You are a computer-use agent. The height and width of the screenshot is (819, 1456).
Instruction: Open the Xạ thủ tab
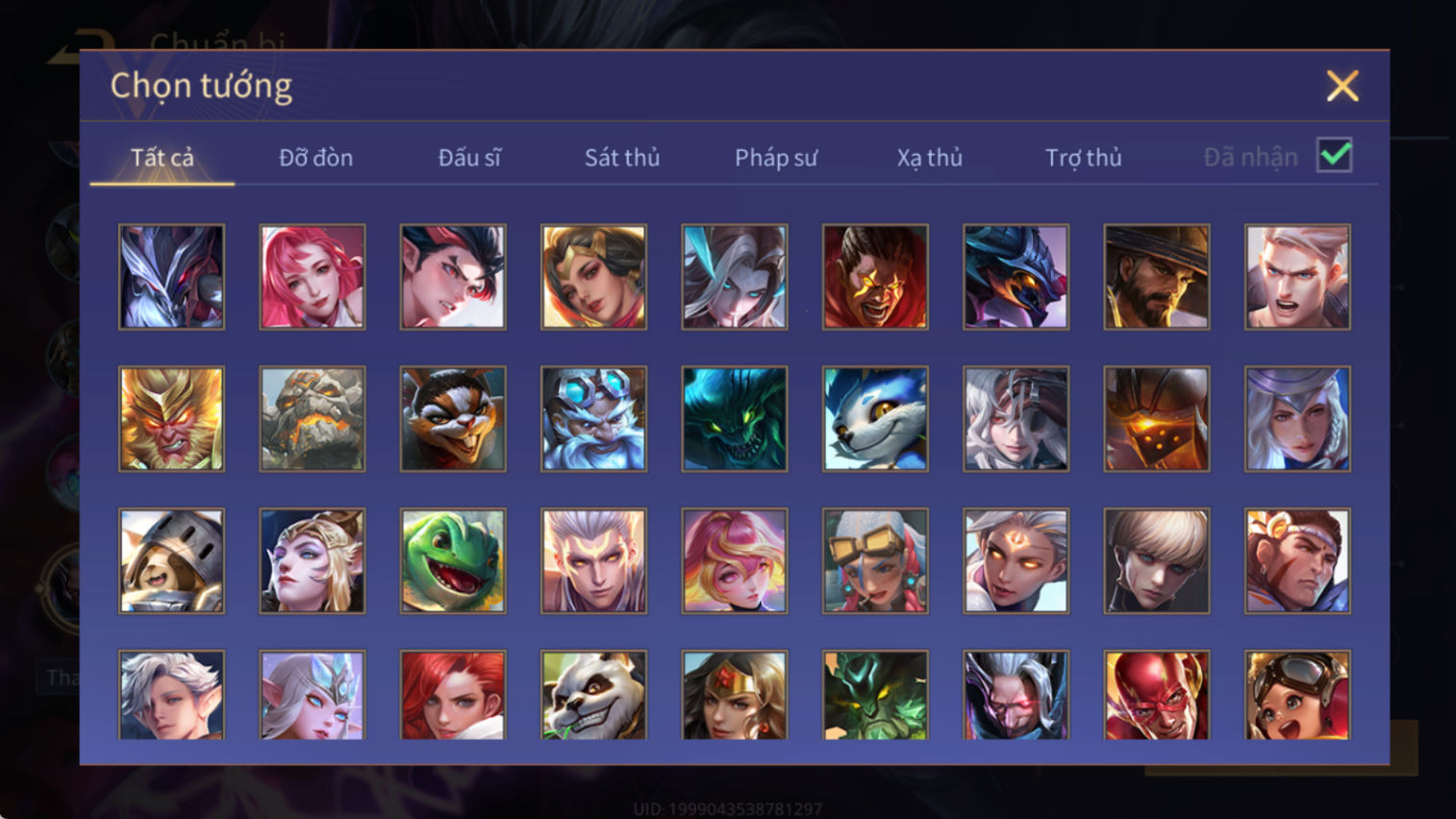click(930, 158)
